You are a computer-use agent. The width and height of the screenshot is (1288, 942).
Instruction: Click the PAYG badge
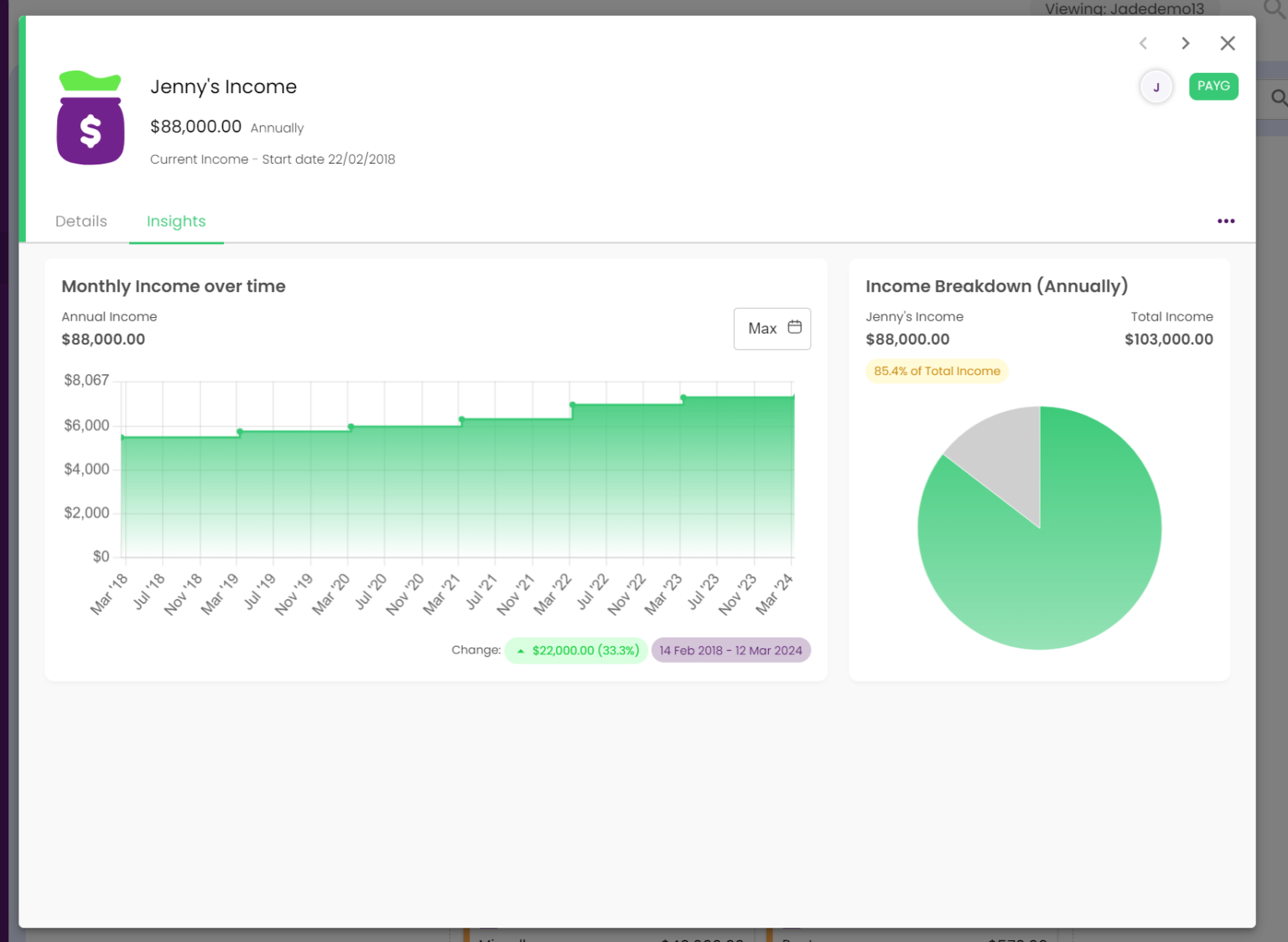pyautogui.click(x=1213, y=86)
